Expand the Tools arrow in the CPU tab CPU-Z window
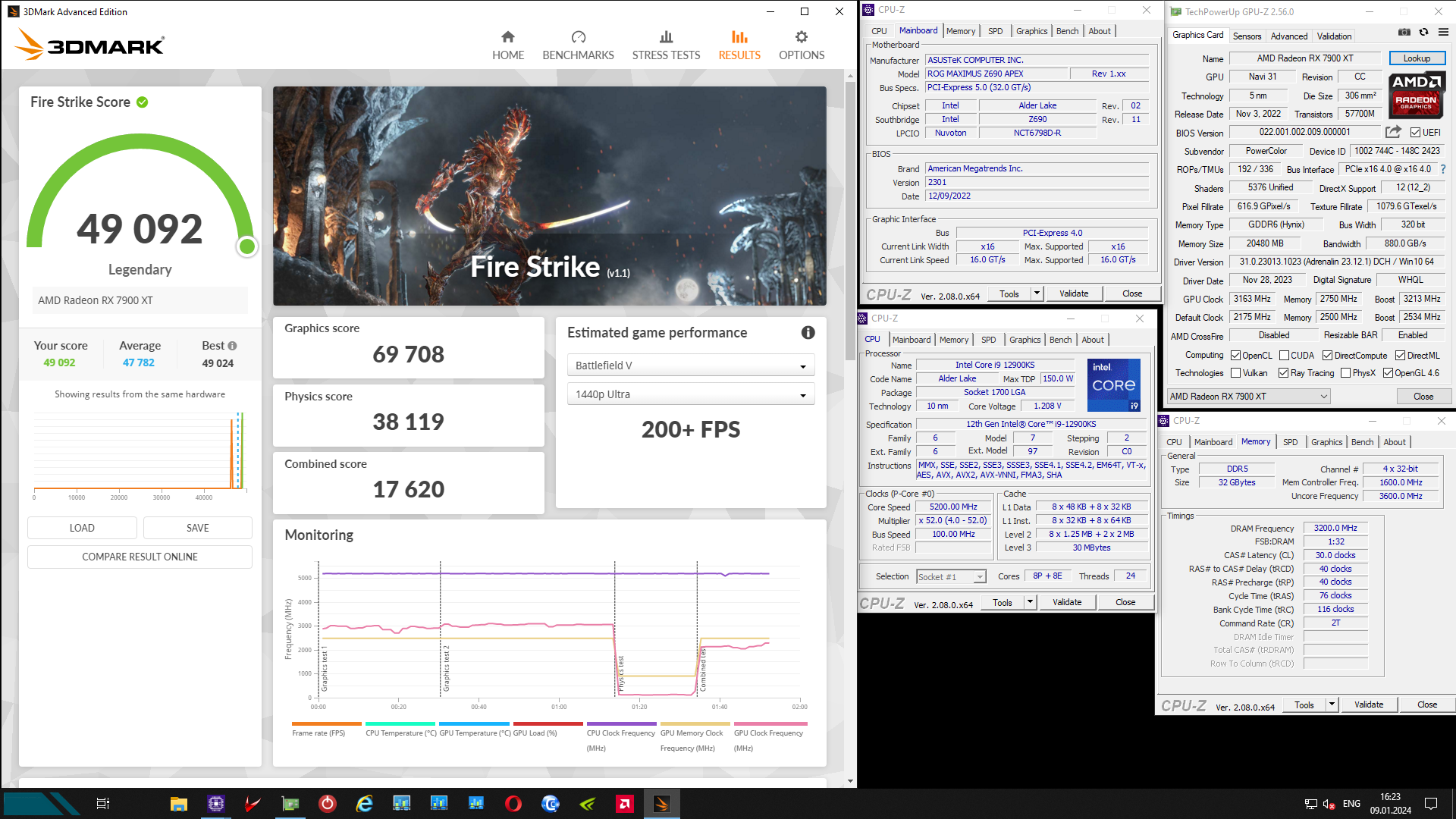1456x819 pixels. tap(1030, 602)
